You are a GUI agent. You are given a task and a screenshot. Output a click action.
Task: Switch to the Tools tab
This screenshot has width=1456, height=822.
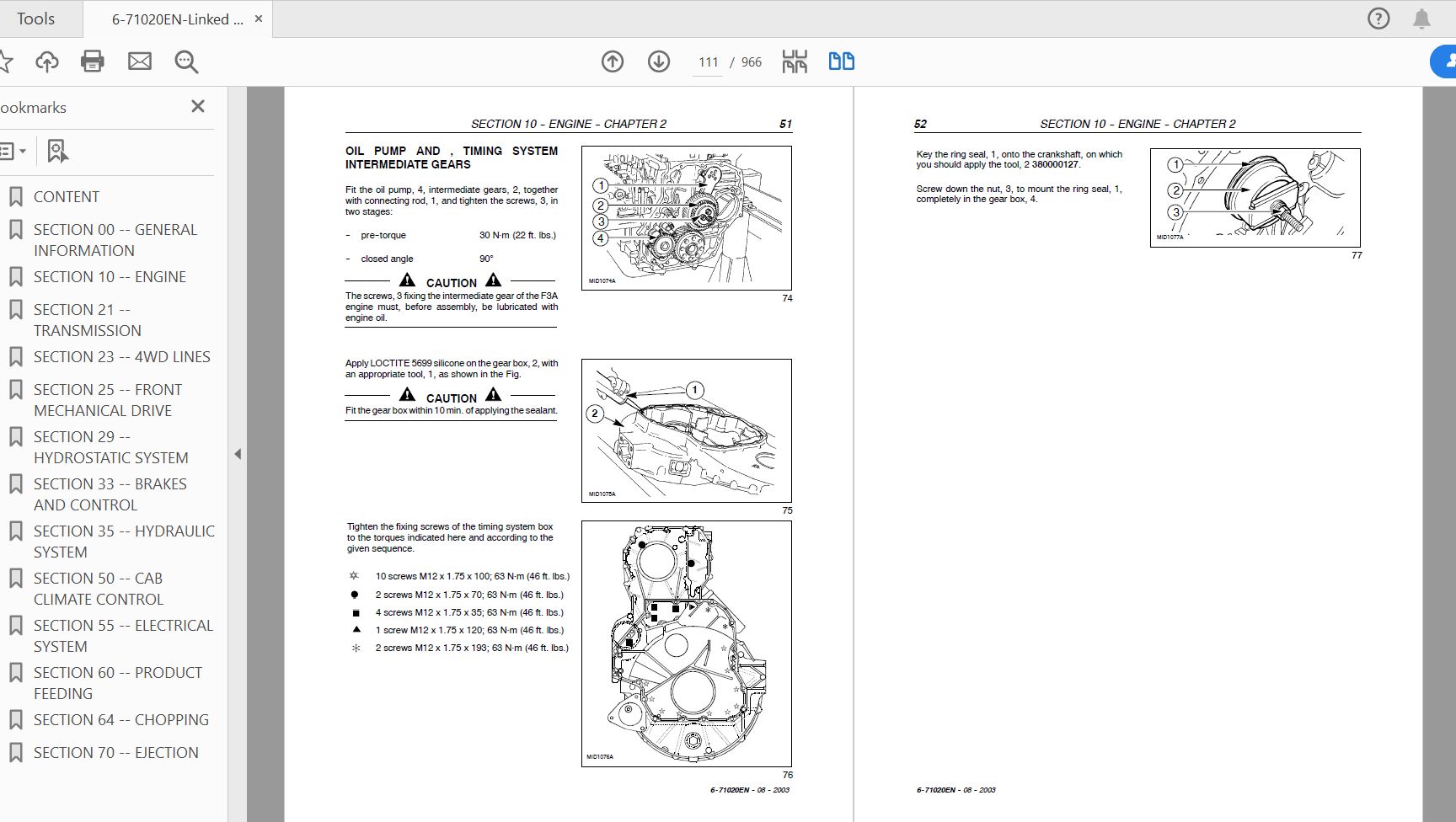35,19
